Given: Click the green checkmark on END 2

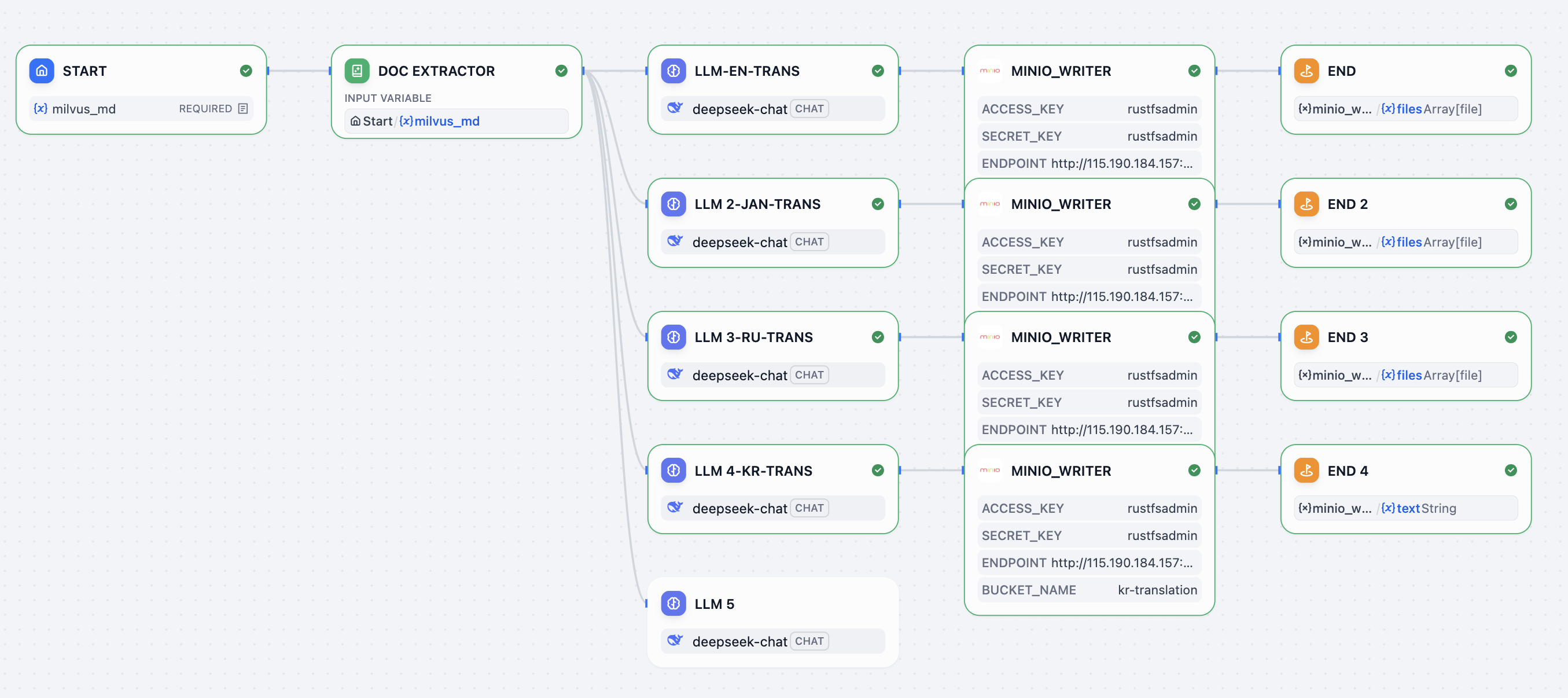Looking at the screenshot, I should (x=1510, y=204).
